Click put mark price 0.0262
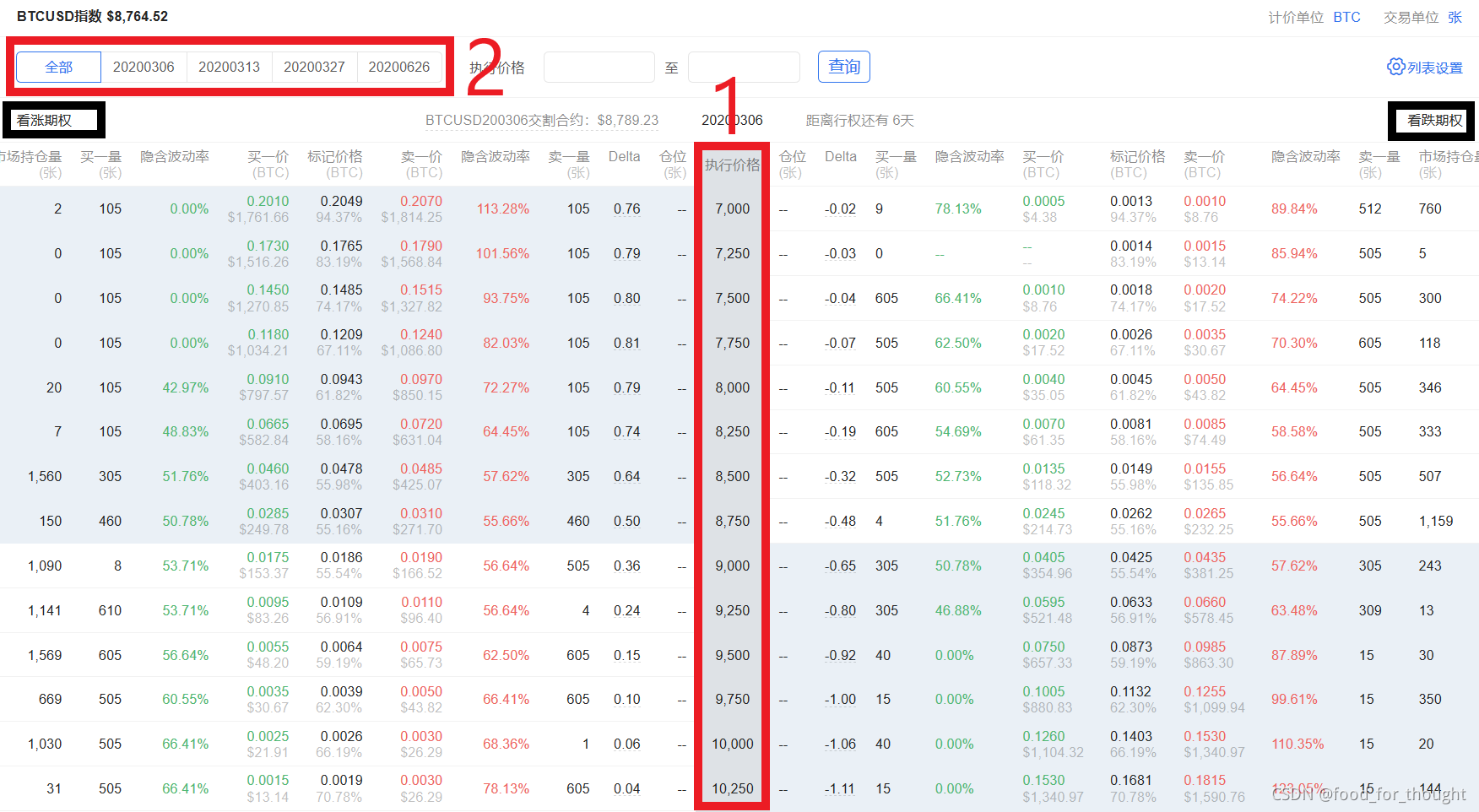The image size is (1479, 812). click(x=1131, y=513)
